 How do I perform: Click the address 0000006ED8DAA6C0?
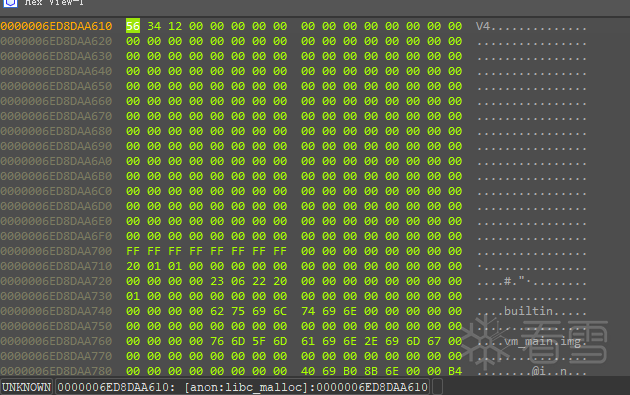(x=56, y=191)
